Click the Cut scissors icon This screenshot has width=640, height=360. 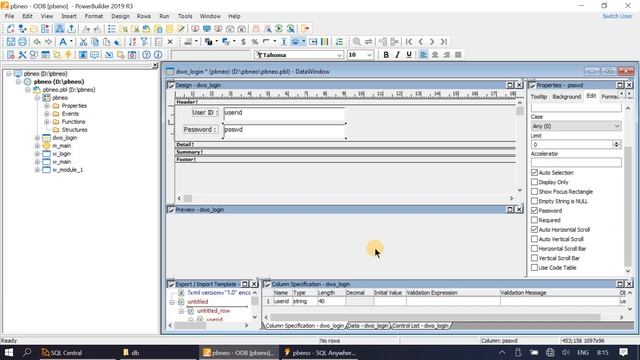pyautogui.click(x=83, y=42)
